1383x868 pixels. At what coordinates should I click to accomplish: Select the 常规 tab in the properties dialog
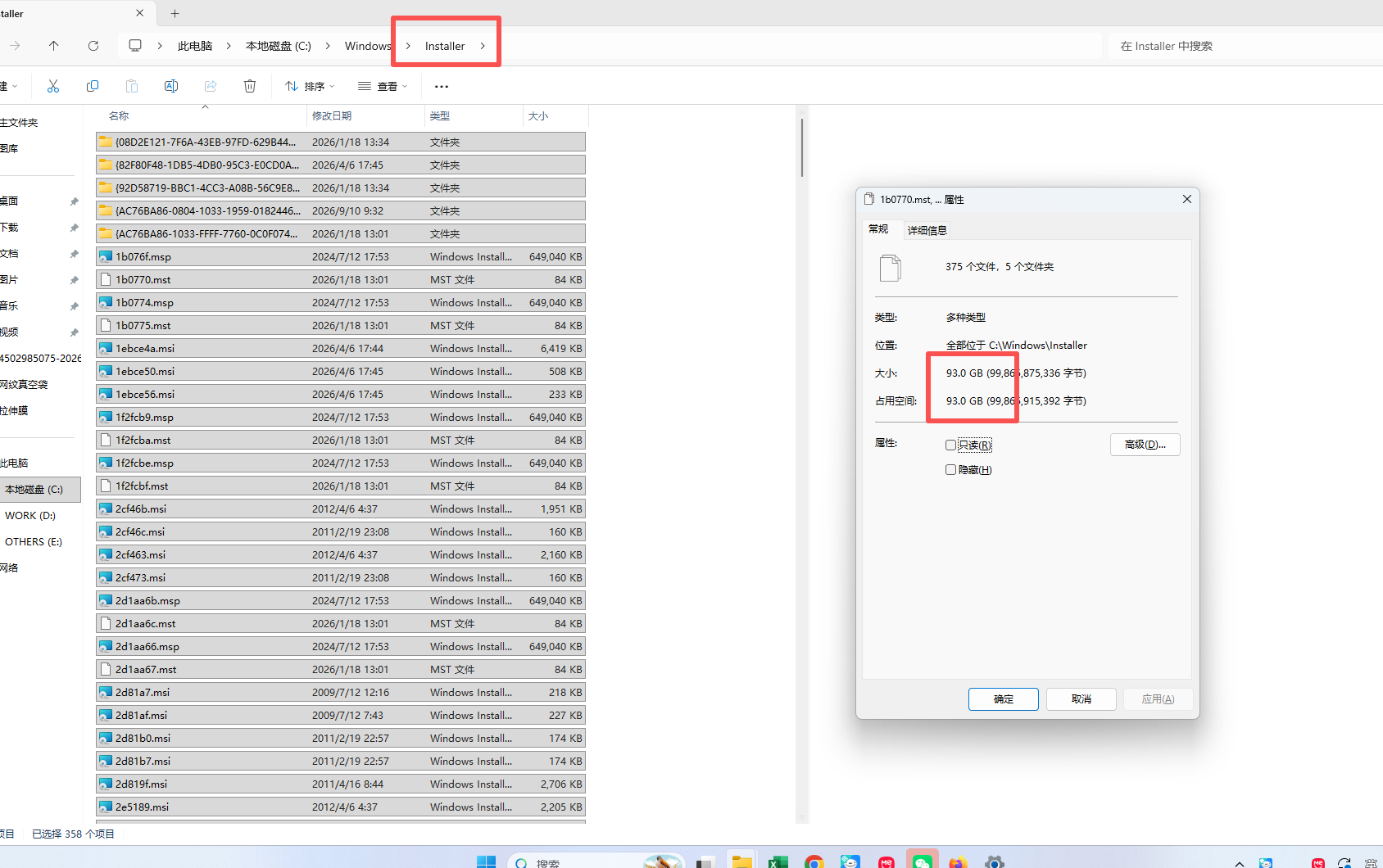tap(878, 229)
